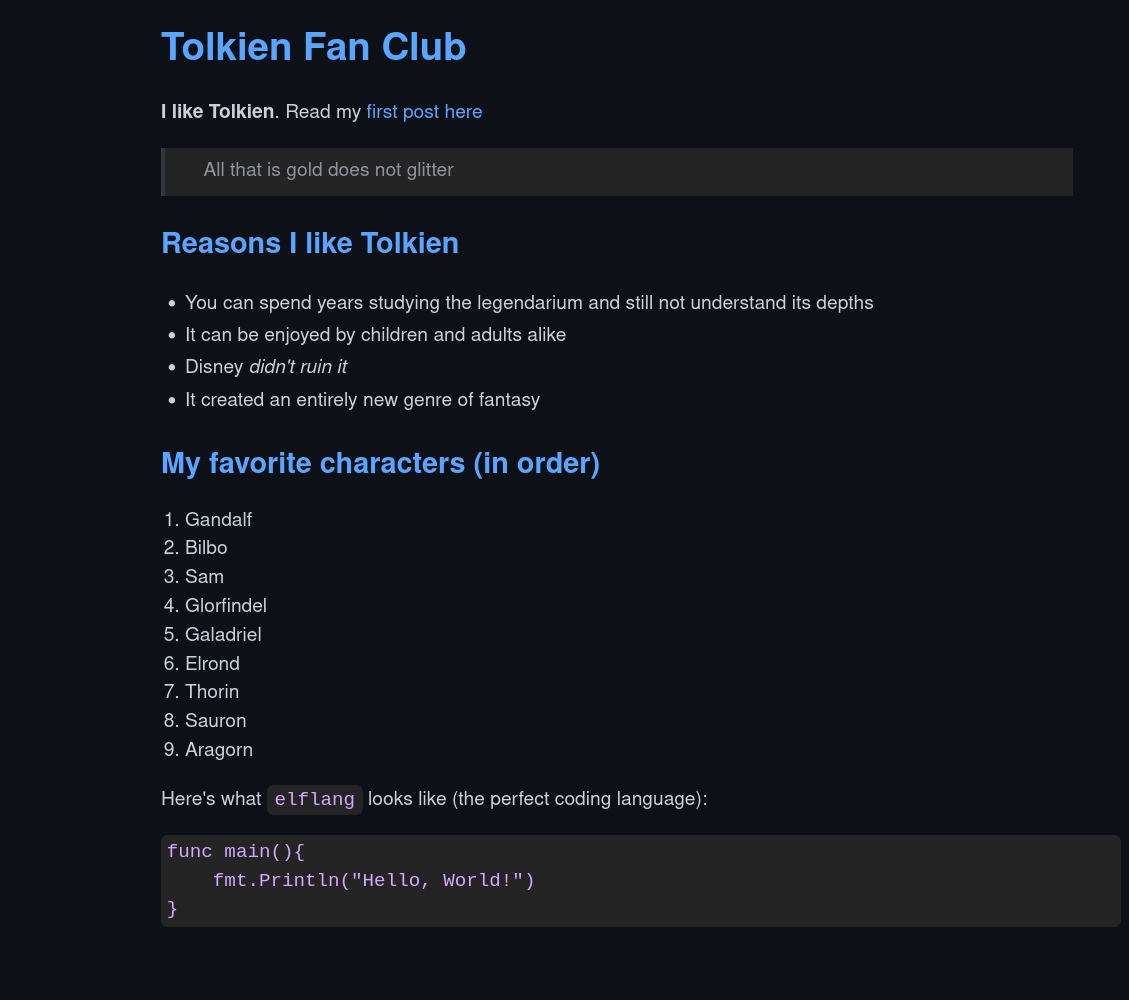Screen dimensions: 1129x1000
Task: Click "Galadriel" in the character list
Action: [x=223, y=635]
